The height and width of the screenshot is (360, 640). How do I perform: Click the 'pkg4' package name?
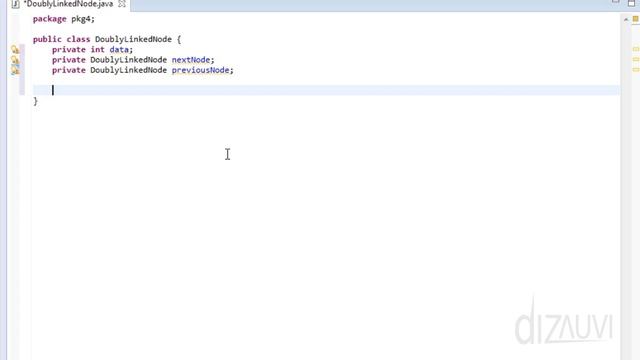tap(81, 19)
